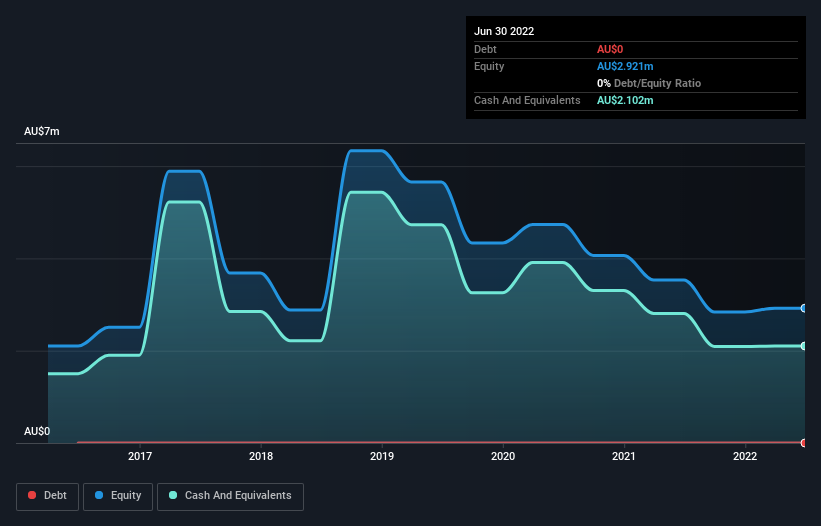
Task: Click the Jun 30 2022 tooltip date
Action: 504,31
